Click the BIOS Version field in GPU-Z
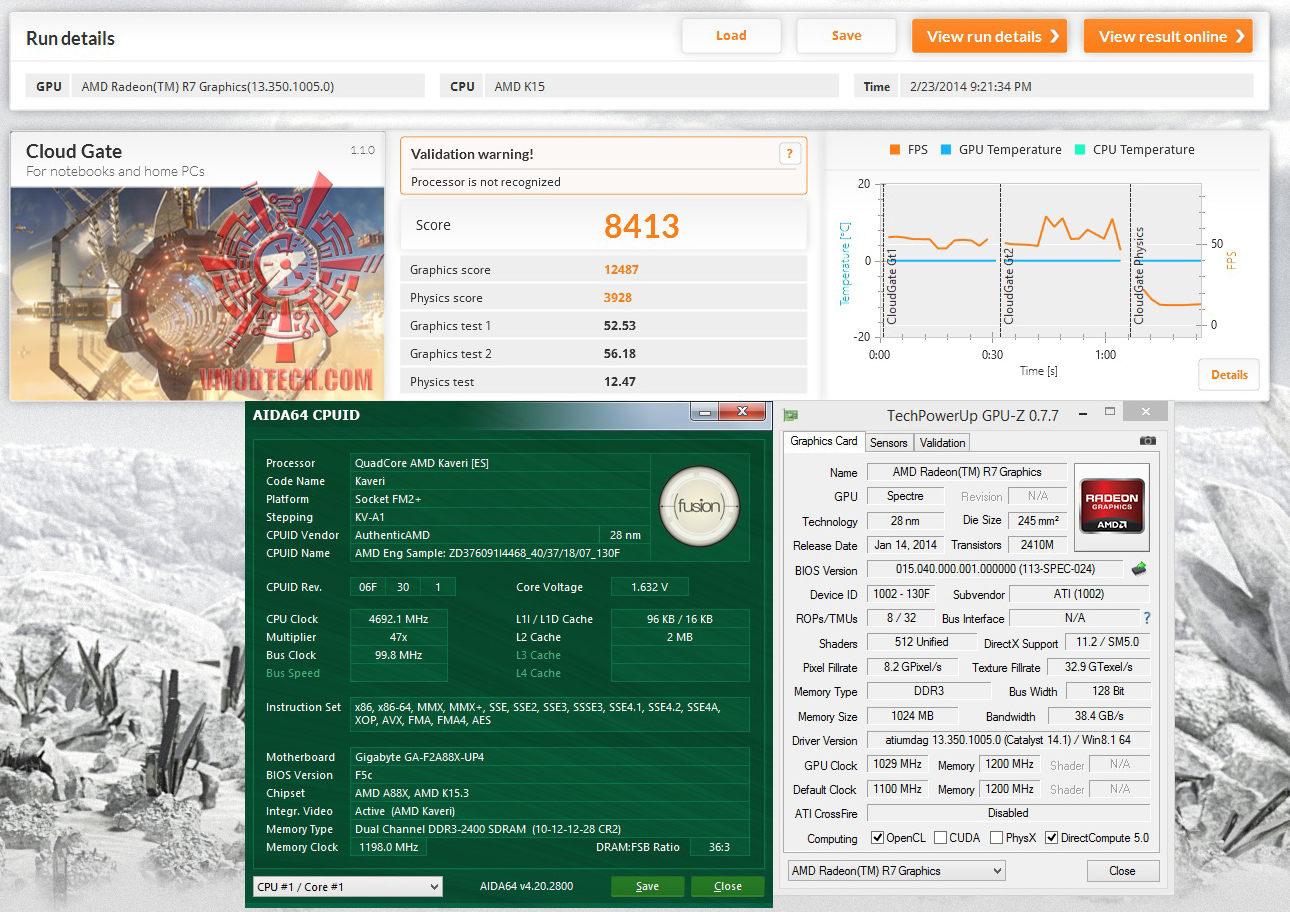This screenshot has height=912, width=1290. pos(995,570)
